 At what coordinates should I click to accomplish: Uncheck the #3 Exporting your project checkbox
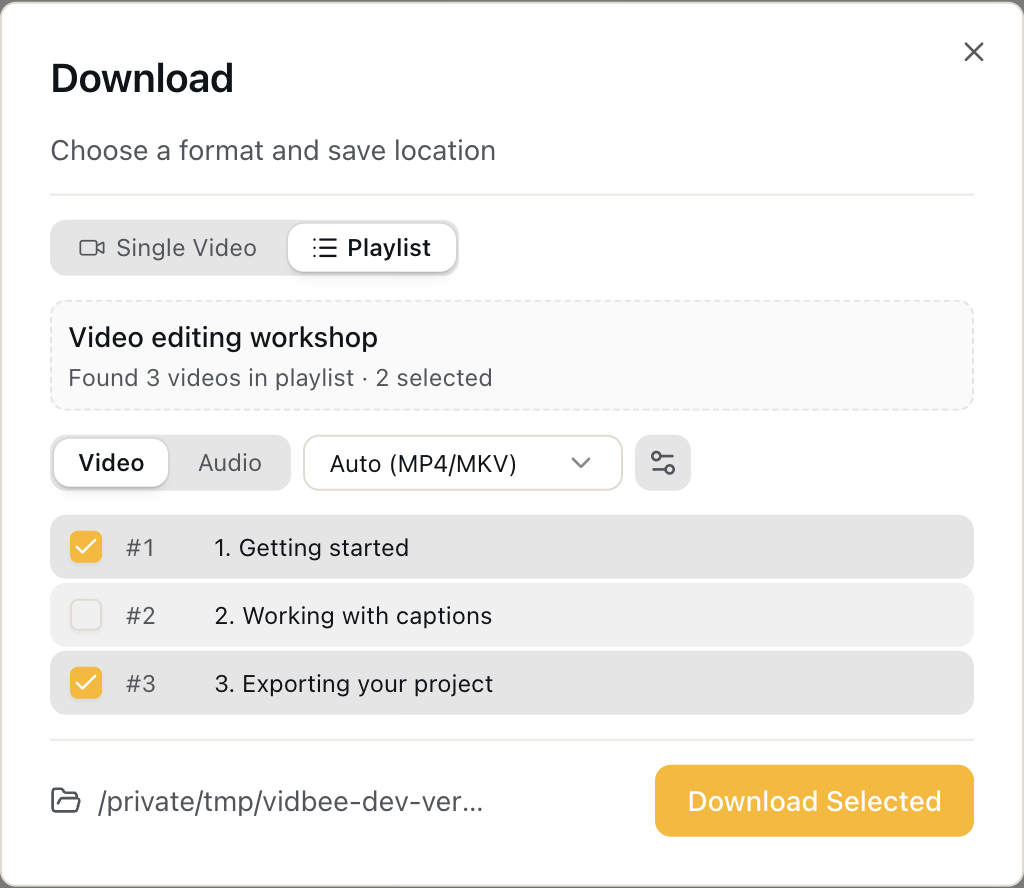pos(86,683)
